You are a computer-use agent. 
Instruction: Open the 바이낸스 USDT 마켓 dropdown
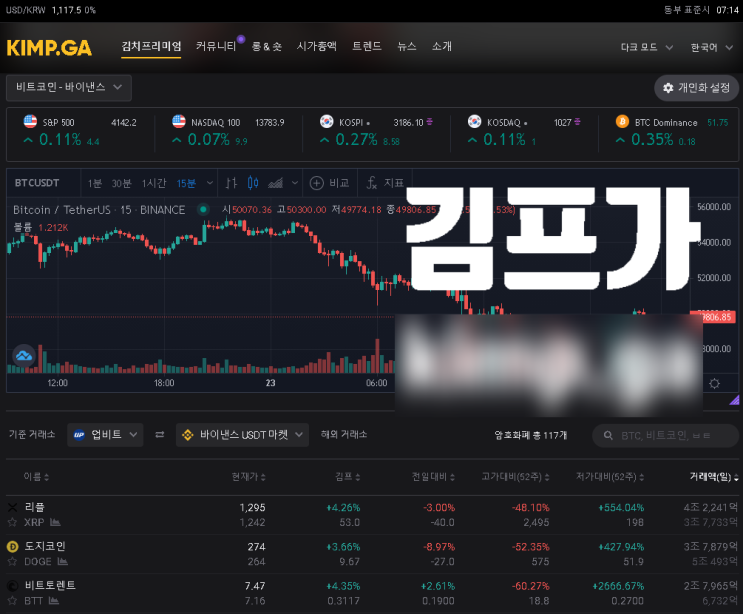[242, 435]
